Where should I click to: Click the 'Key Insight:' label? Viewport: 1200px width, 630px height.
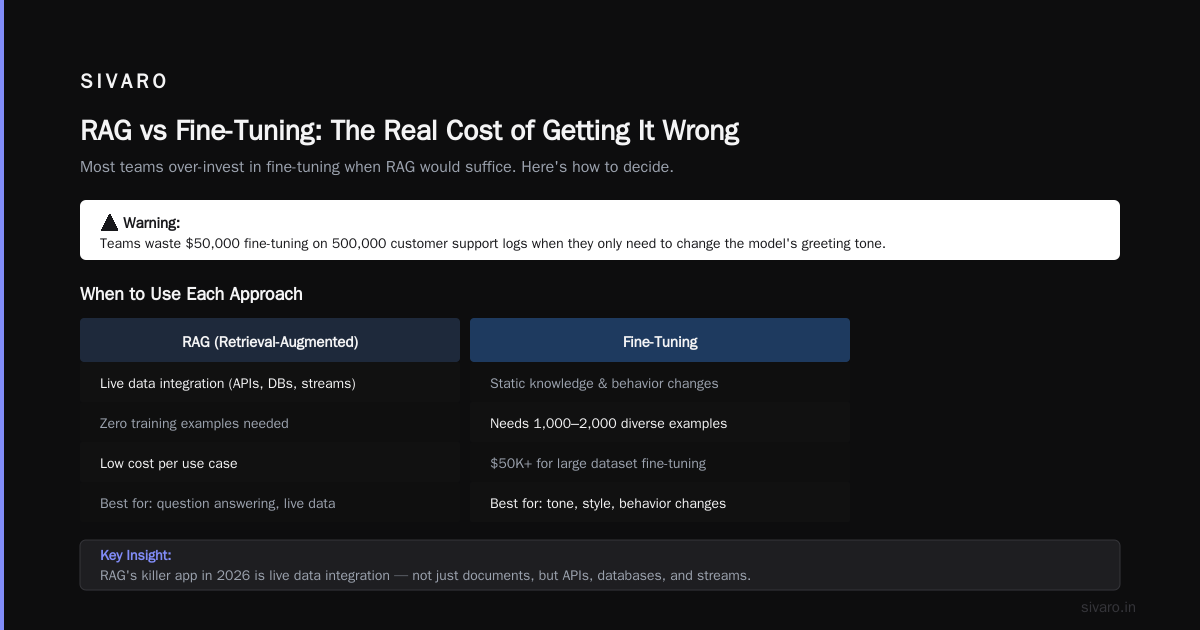[136, 555]
